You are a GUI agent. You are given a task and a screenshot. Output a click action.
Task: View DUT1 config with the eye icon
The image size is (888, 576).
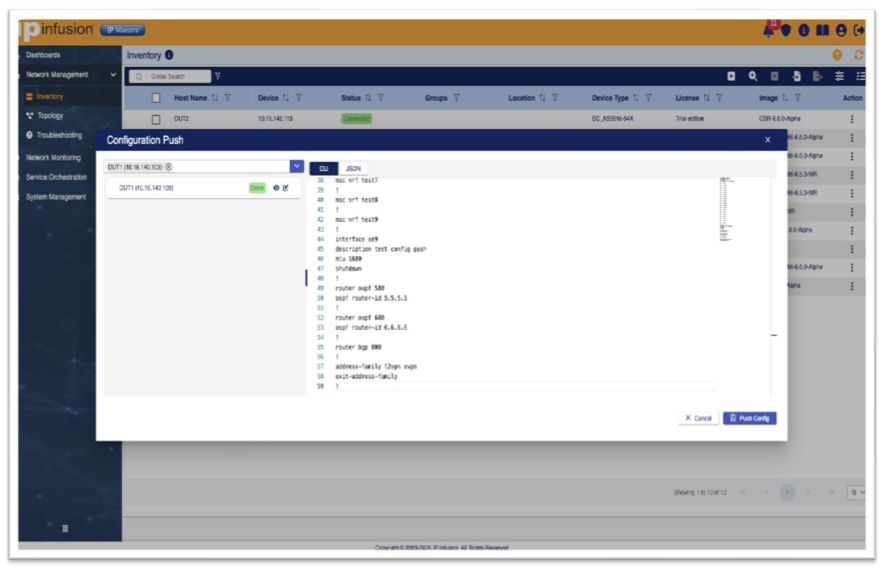coord(276,187)
